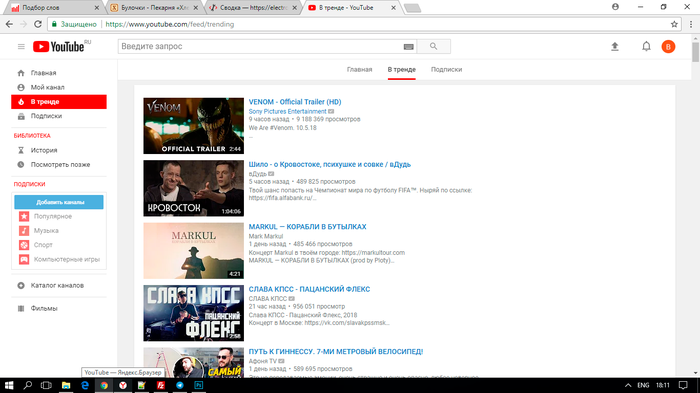Click the upload video icon

click(615, 46)
